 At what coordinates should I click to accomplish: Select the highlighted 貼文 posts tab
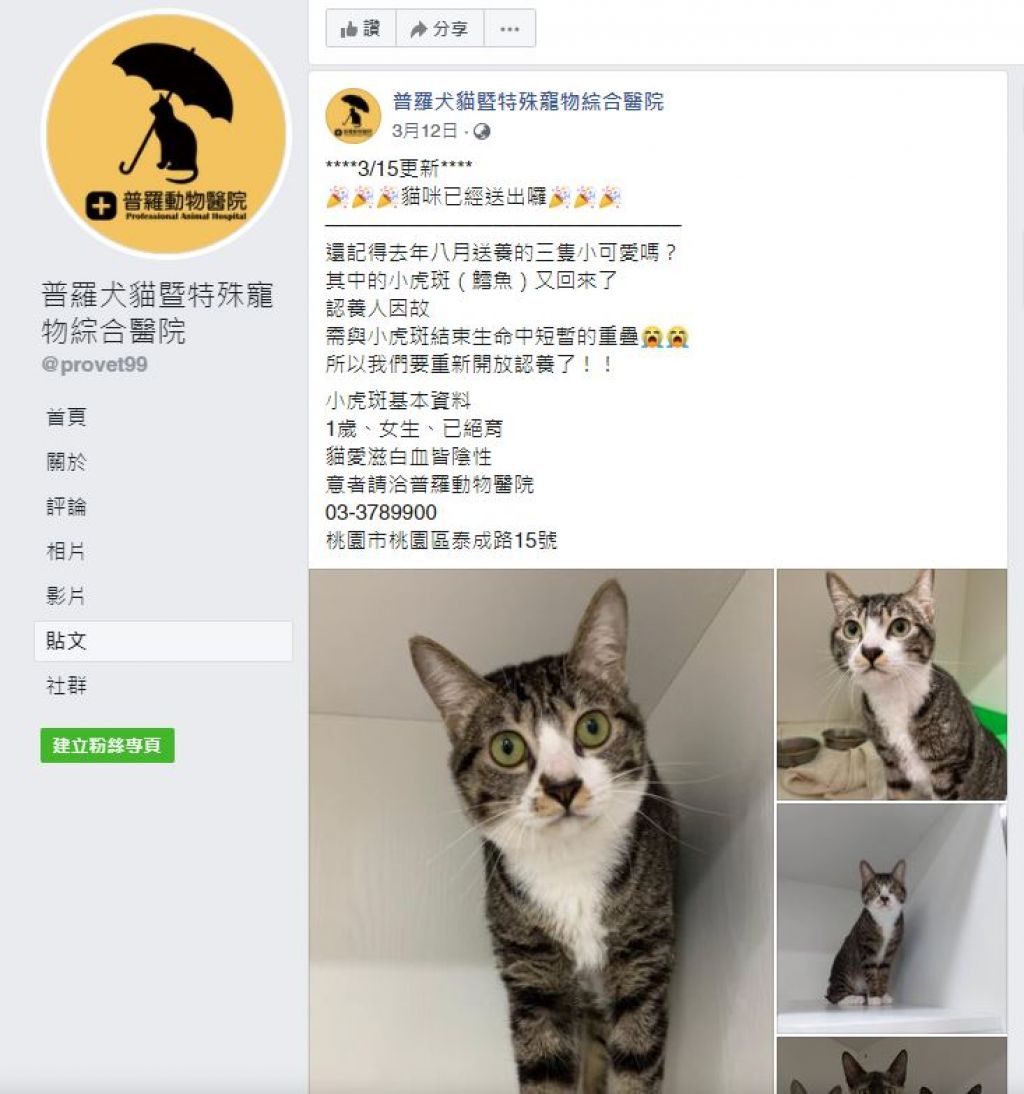click(x=163, y=641)
